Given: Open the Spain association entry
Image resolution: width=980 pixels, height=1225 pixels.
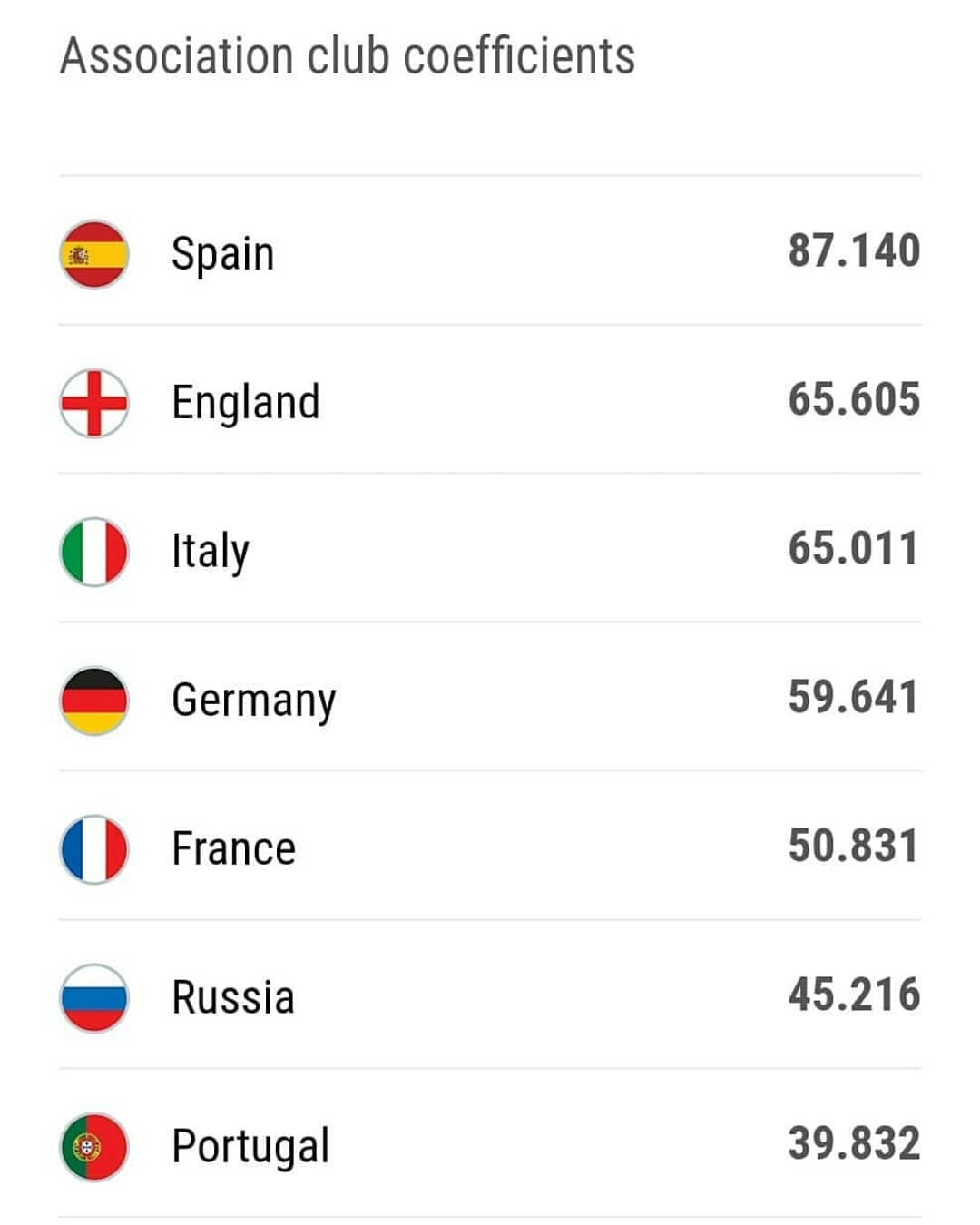Looking at the screenshot, I should click(x=490, y=251).
